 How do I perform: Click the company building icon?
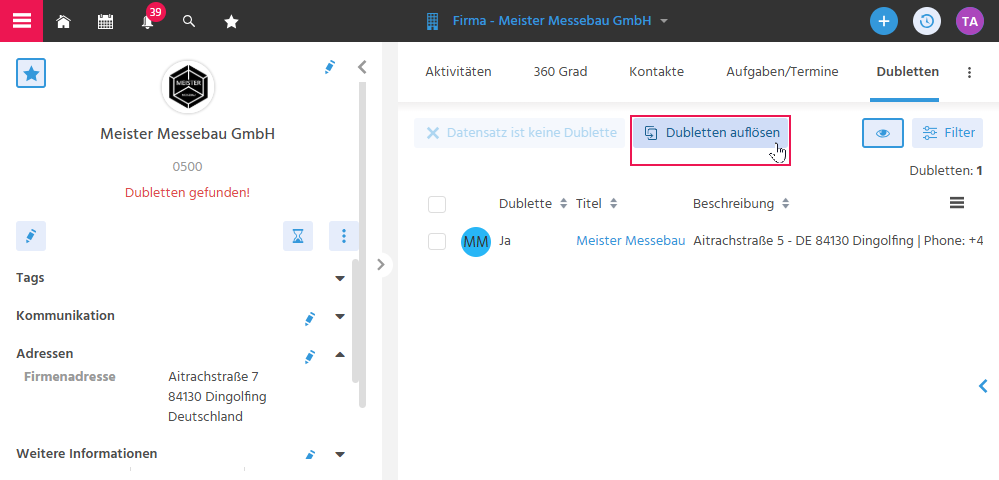[432, 21]
